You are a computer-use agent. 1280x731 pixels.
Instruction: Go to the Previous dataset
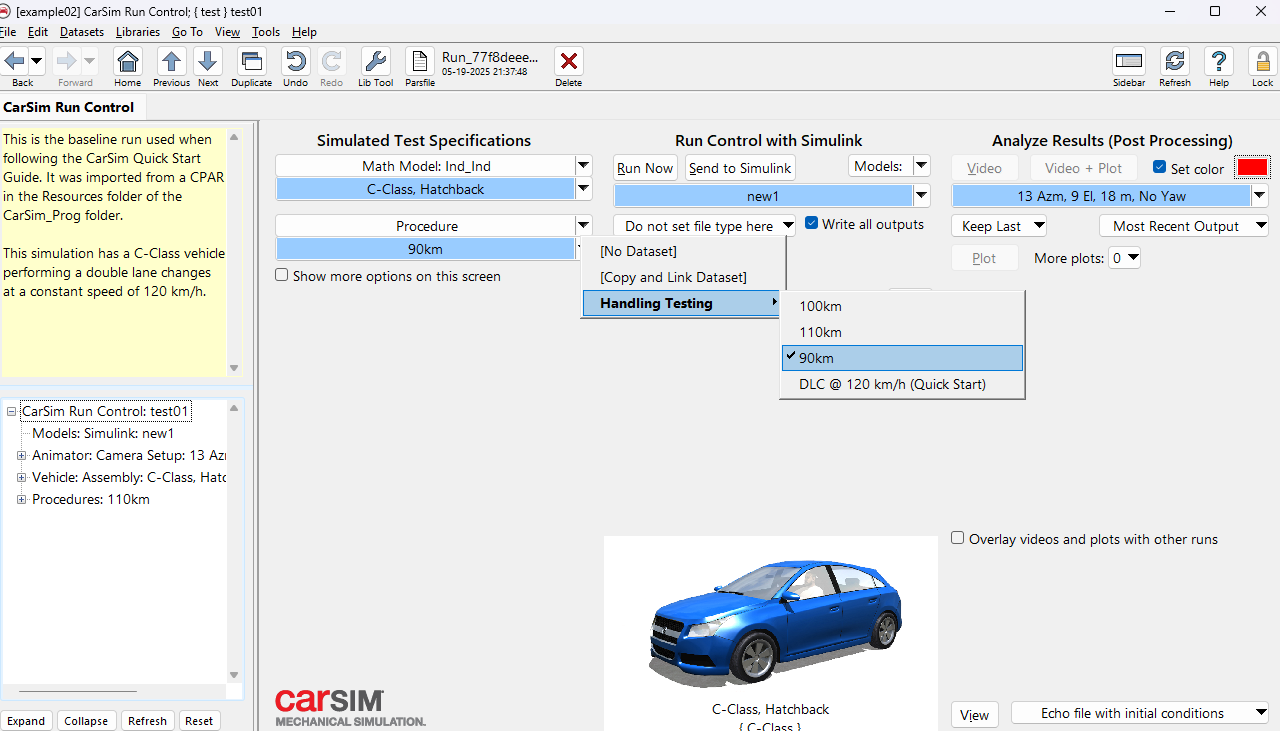click(x=171, y=60)
